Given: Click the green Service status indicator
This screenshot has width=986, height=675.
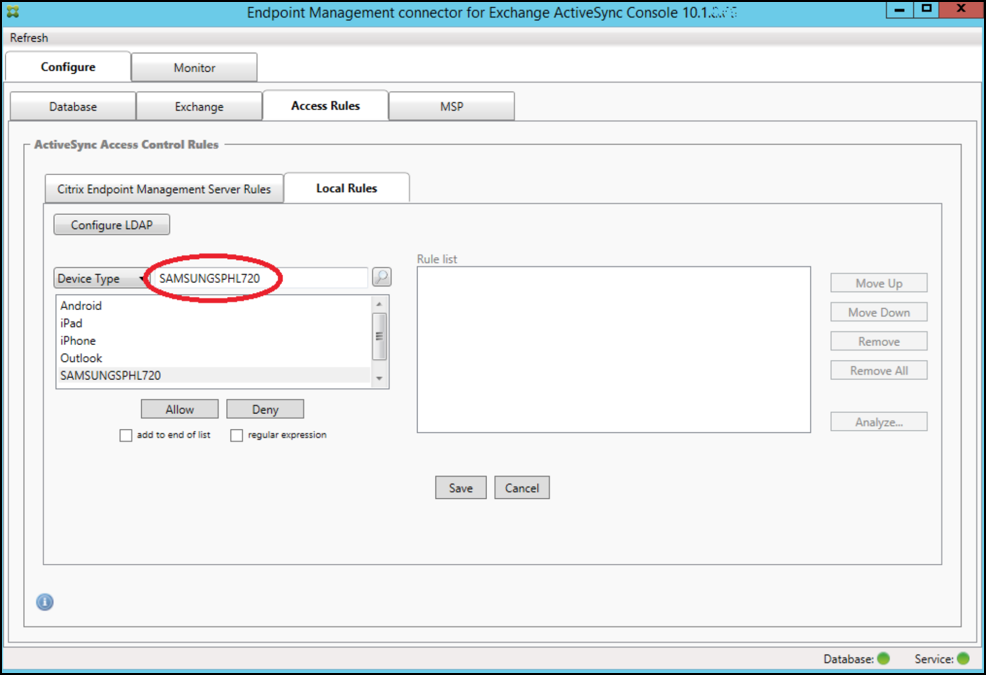Looking at the screenshot, I should point(963,659).
